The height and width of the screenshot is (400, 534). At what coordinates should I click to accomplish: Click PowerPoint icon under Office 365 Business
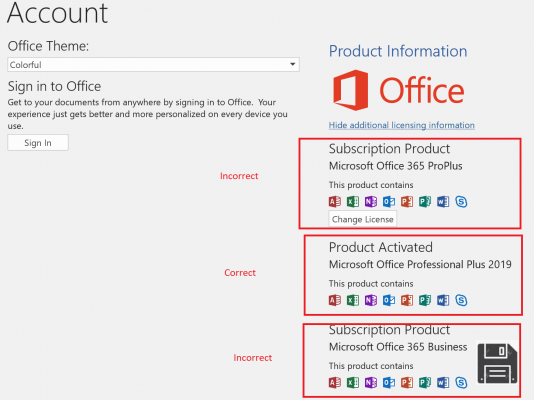coord(407,383)
